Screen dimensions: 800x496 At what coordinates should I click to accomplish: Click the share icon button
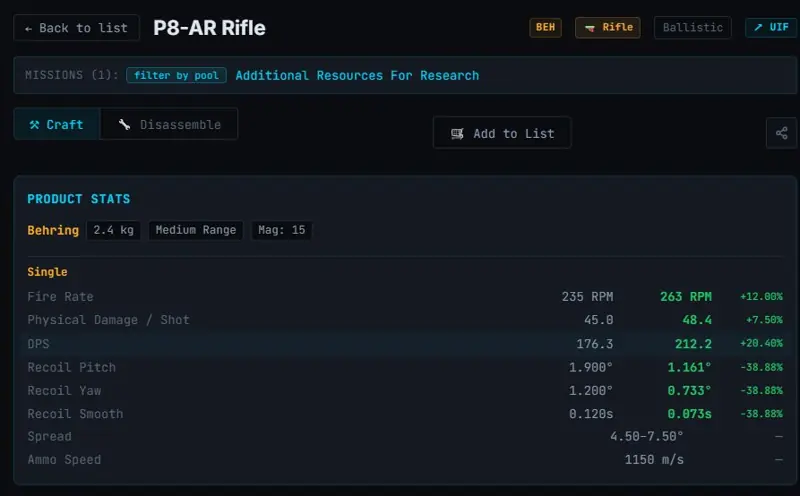click(782, 133)
